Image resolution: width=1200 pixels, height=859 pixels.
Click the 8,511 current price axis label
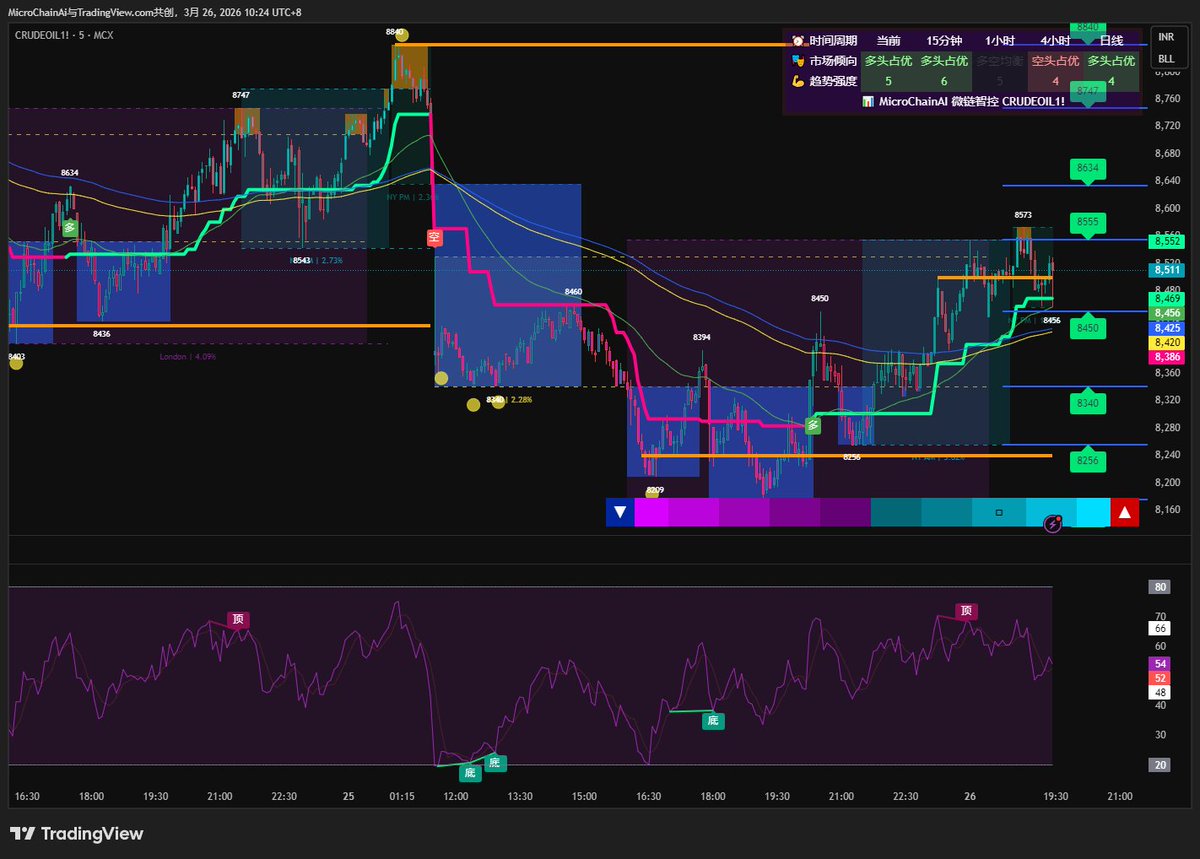[1167, 270]
